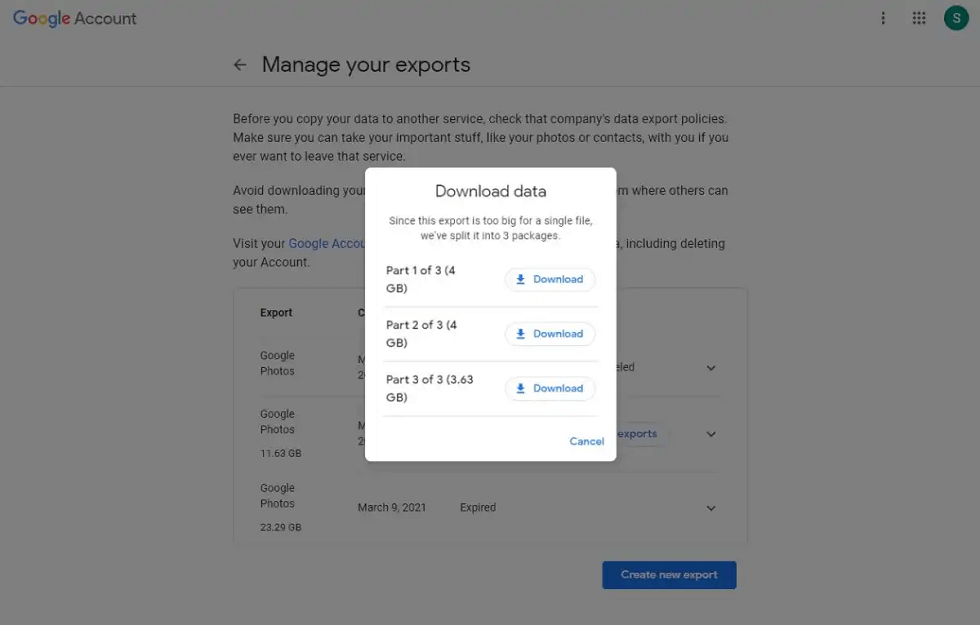Image resolution: width=980 pixels, height=625 pixels.
Task: Open the three-dot overflow menu
Action: pyautogui.click(x=883, y=18)
